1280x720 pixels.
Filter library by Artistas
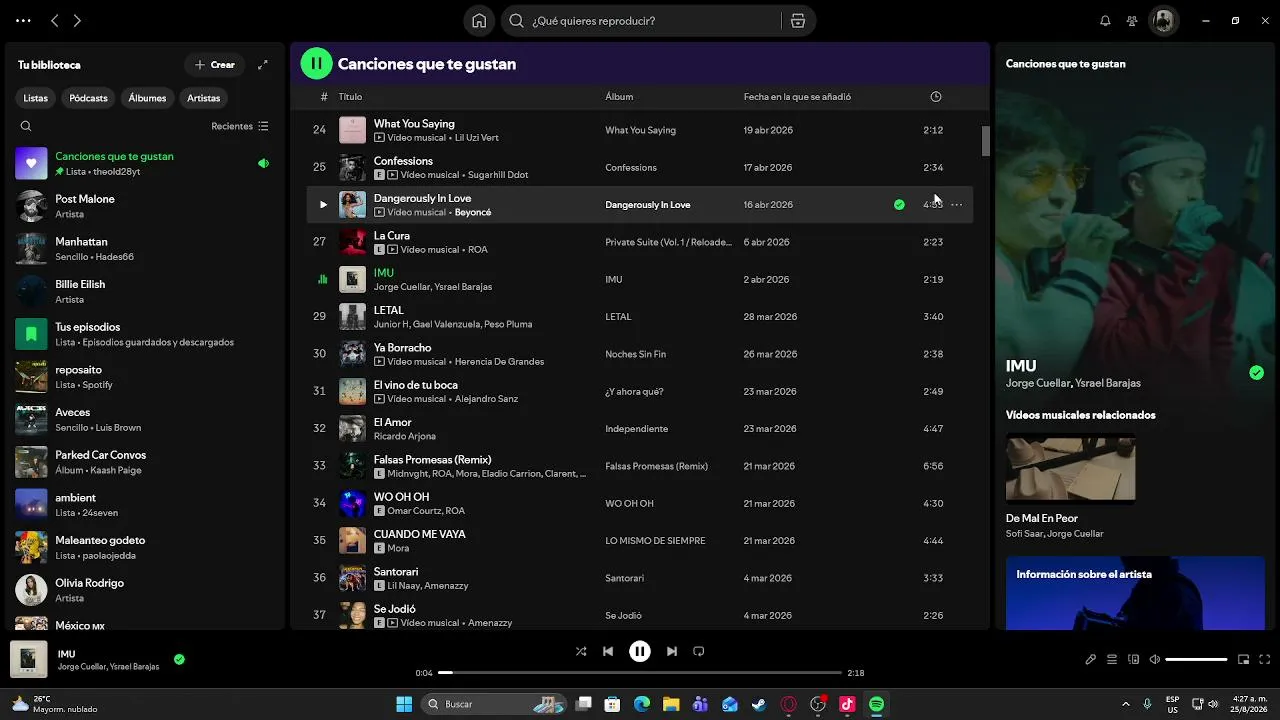coord(204,98)
